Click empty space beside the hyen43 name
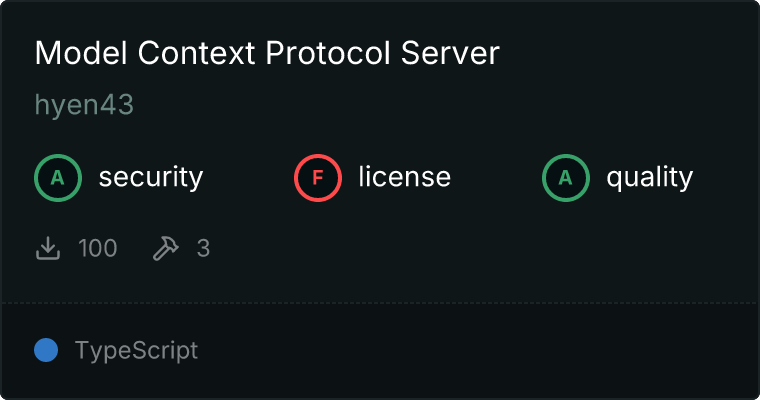The width and height of the screenshot is (760, 400). tap(400, 106)
